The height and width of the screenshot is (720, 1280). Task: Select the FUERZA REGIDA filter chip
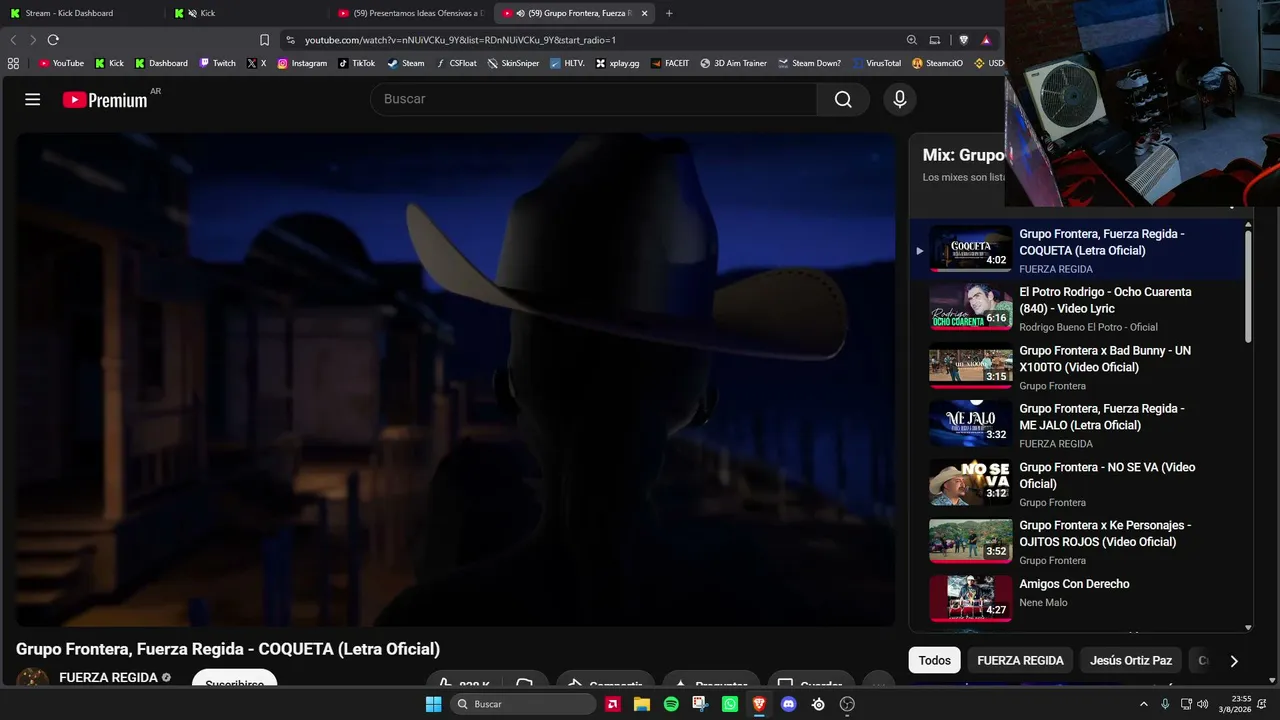[x=1020, y=660]
